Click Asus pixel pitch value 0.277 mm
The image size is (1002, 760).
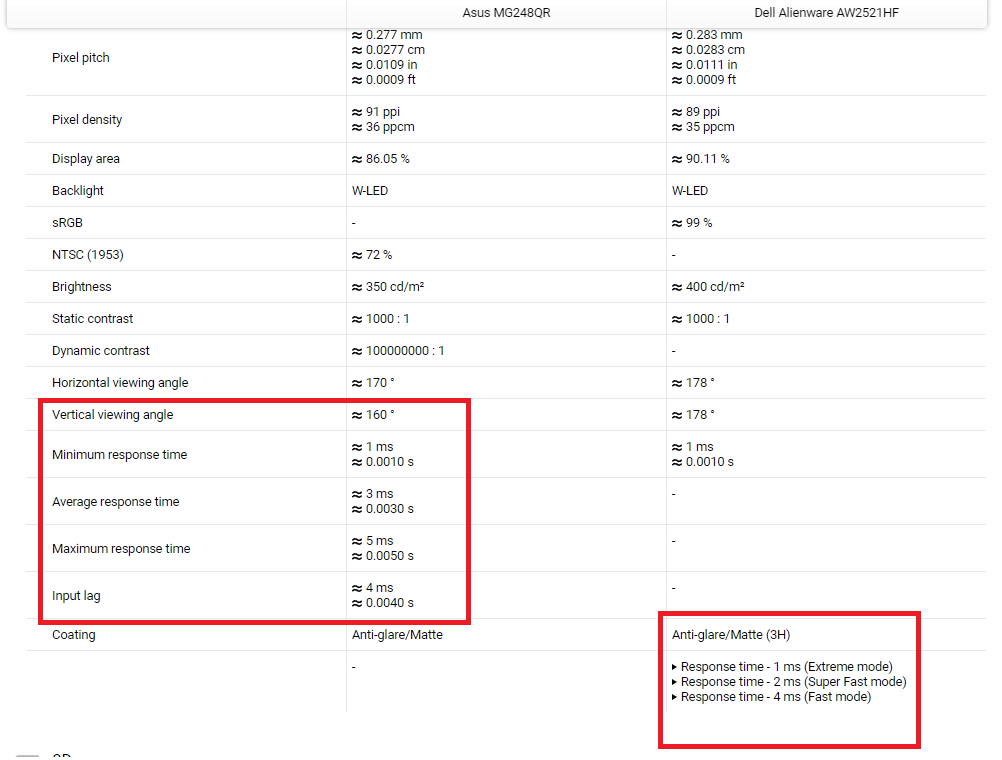[387, 35]
